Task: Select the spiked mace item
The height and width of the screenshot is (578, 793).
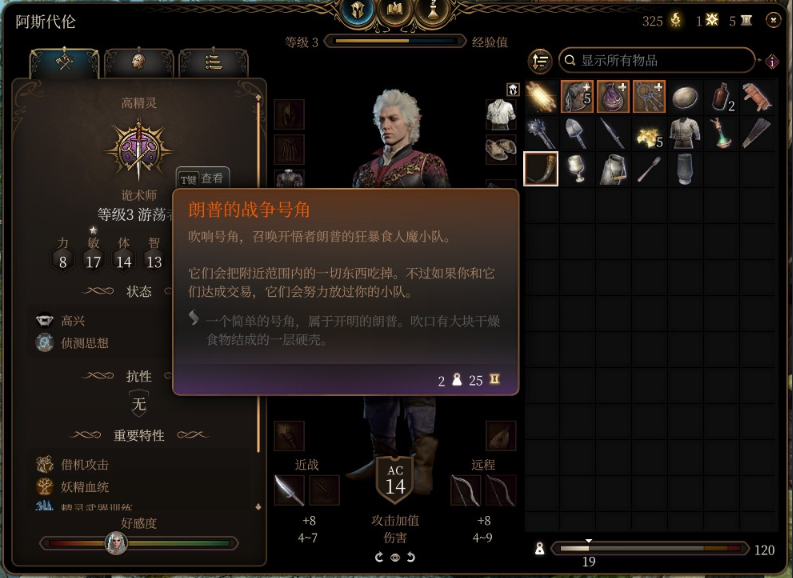Action: [x=541, y=133]
